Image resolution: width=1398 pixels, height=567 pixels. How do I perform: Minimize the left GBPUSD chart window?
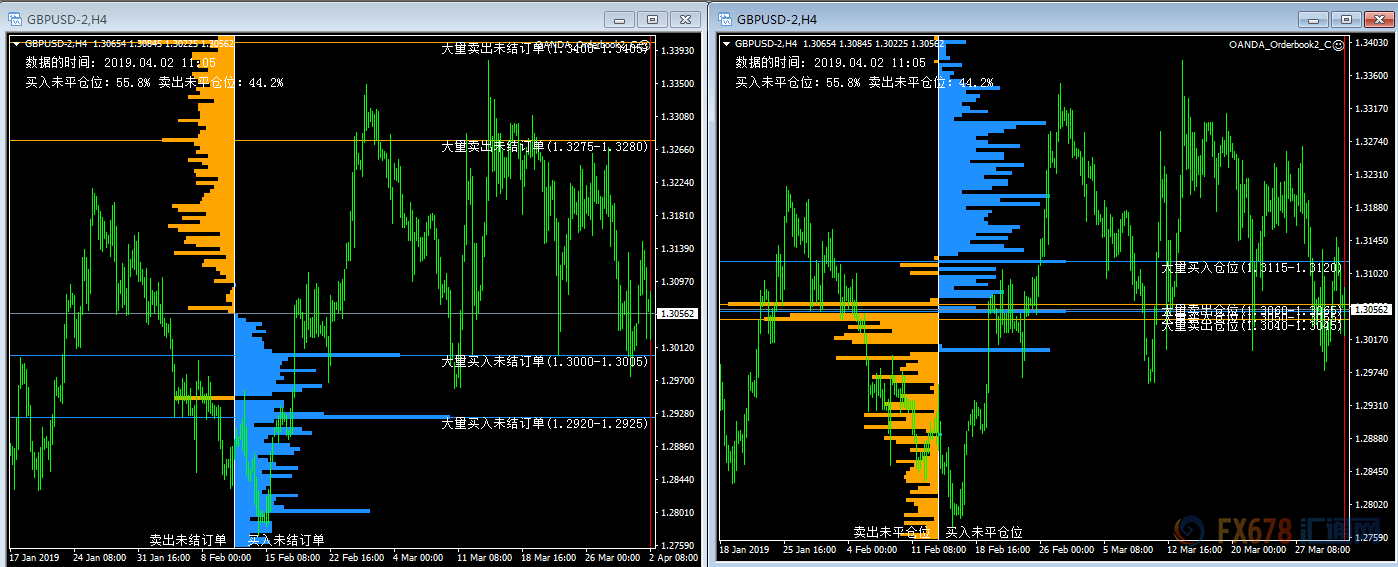tap(620, 19)
